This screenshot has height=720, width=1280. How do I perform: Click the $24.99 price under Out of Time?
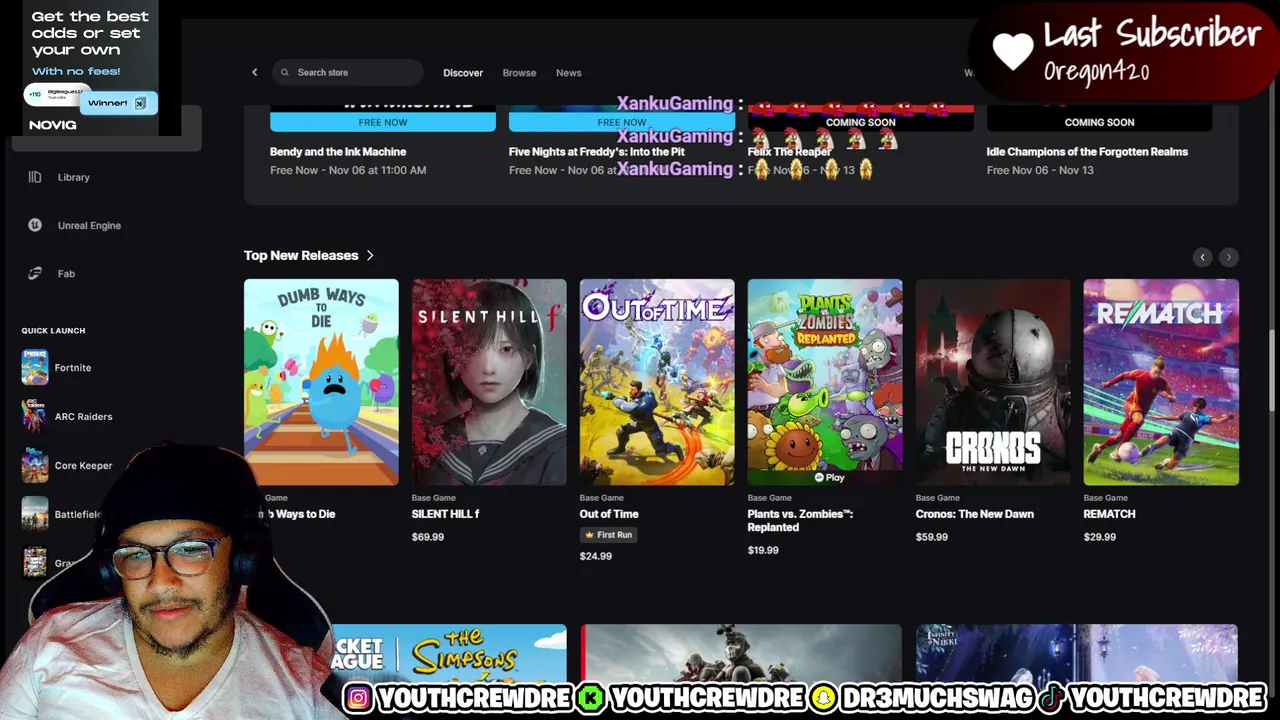[x=596, y=556]
